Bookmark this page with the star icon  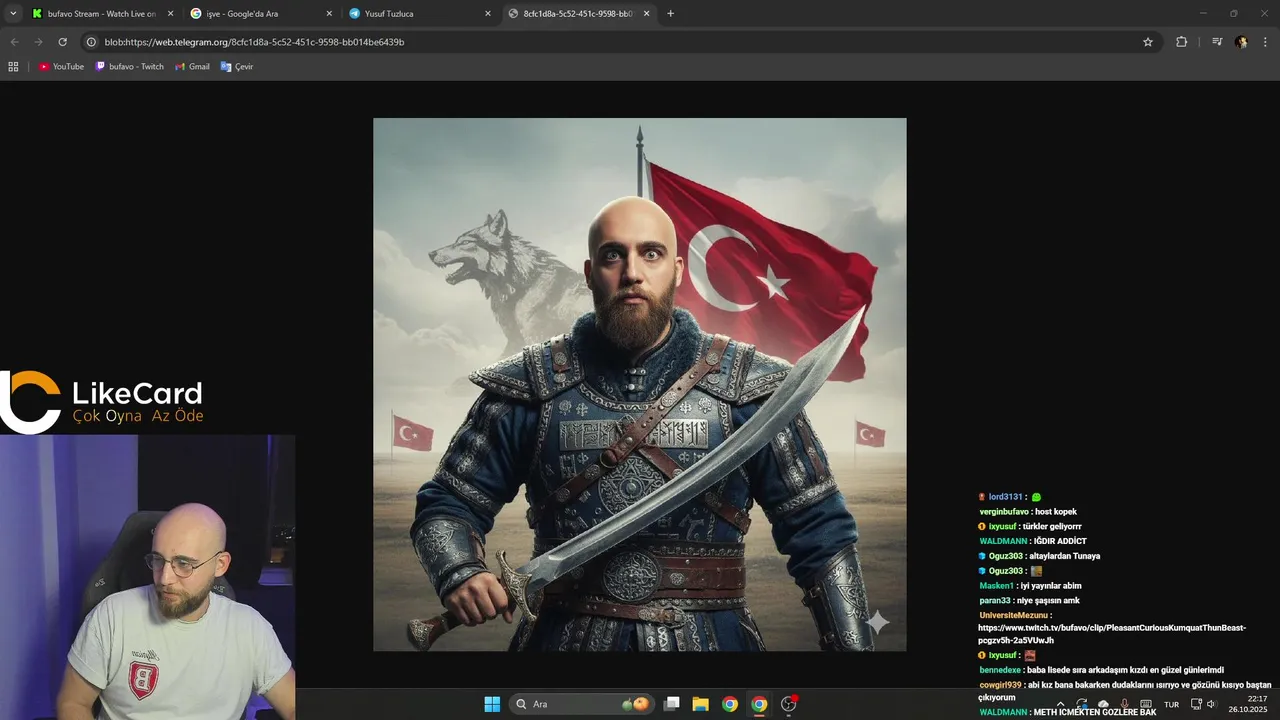click(1148, 42)
